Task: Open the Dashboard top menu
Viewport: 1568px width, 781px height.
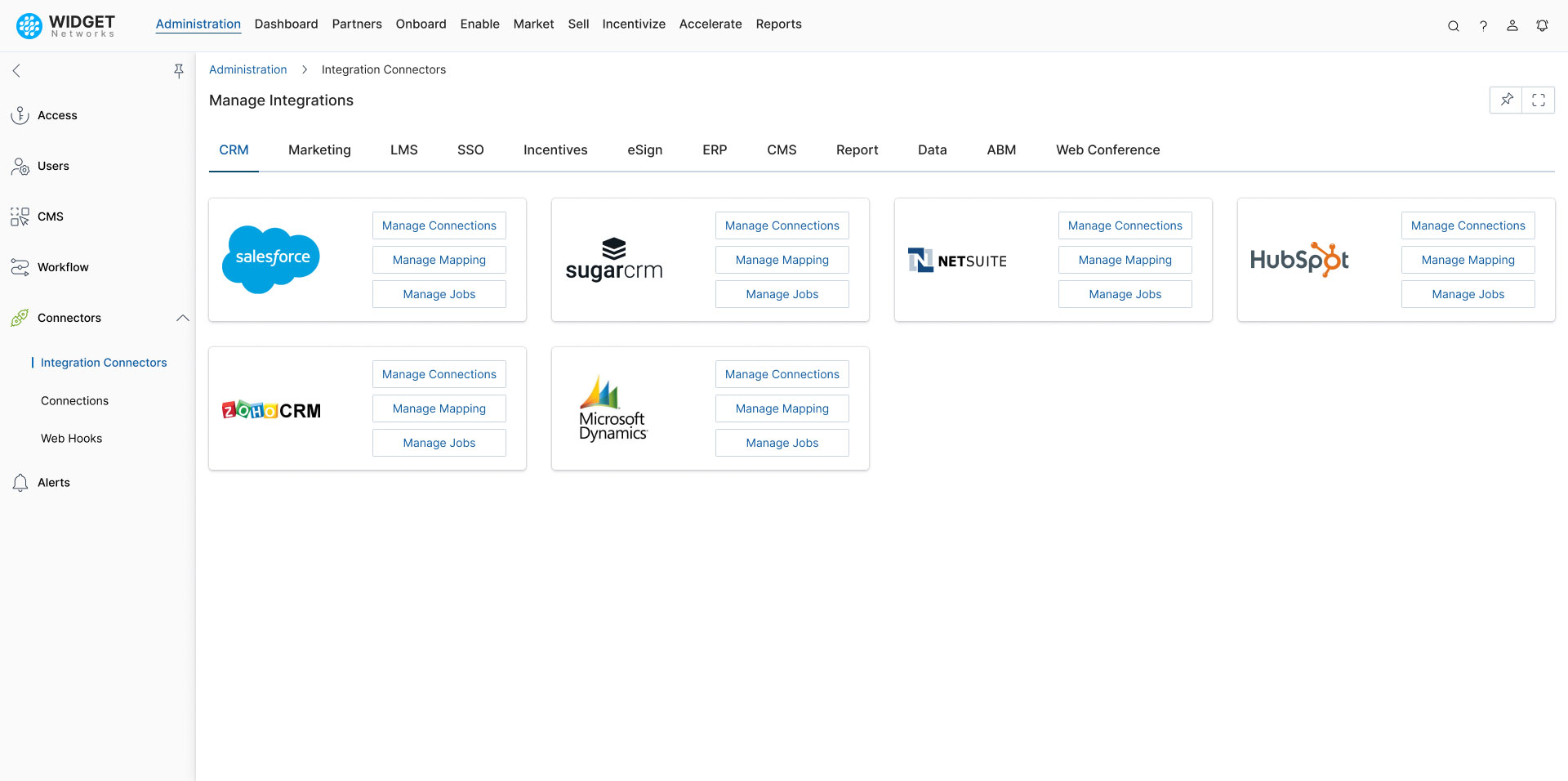Action: (x=287, y=25)
